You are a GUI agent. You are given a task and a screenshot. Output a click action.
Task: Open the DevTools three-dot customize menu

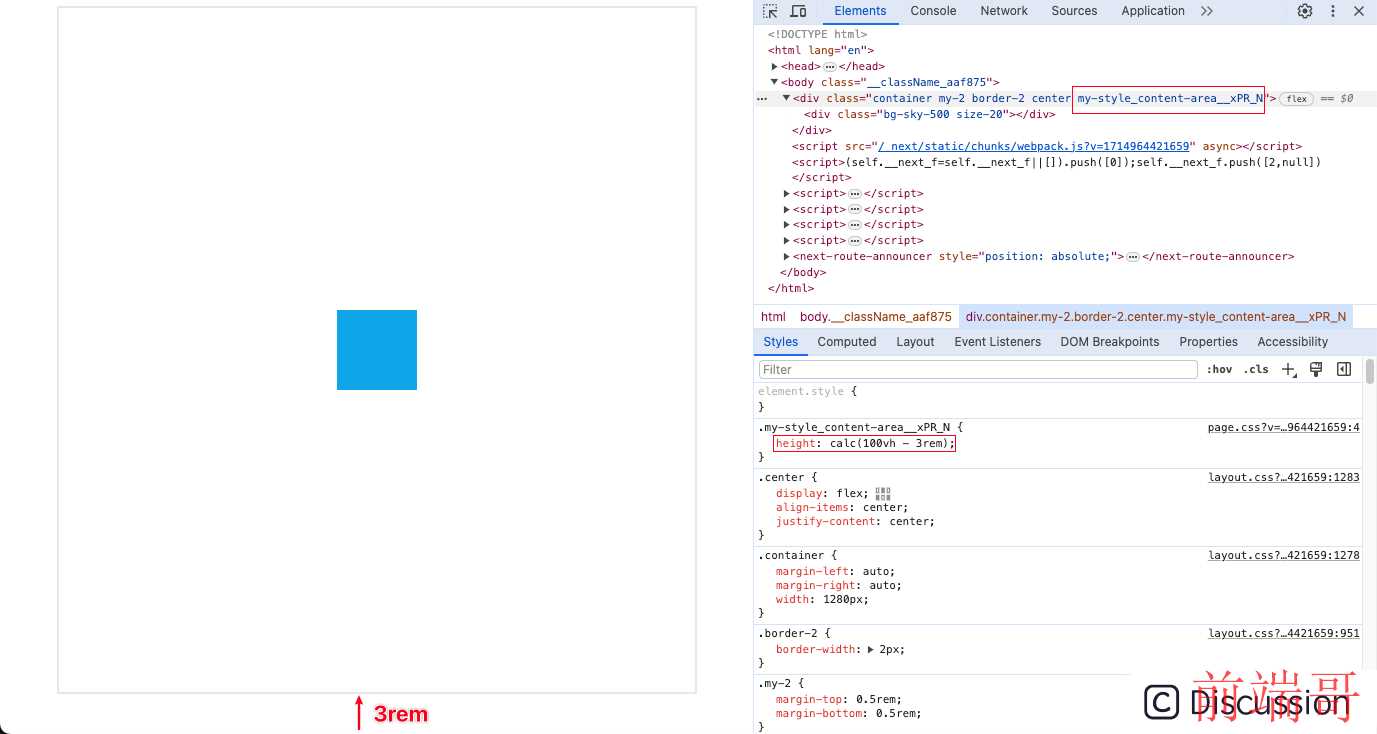pyautogui.click(x=1332, y=11)
